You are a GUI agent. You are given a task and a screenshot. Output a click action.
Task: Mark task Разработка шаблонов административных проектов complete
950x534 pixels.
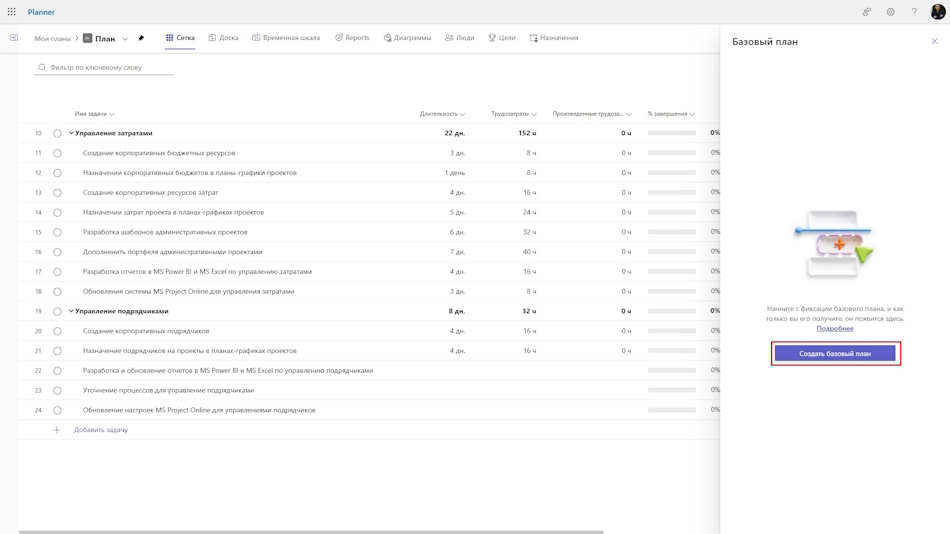click(x=57, y=232)
